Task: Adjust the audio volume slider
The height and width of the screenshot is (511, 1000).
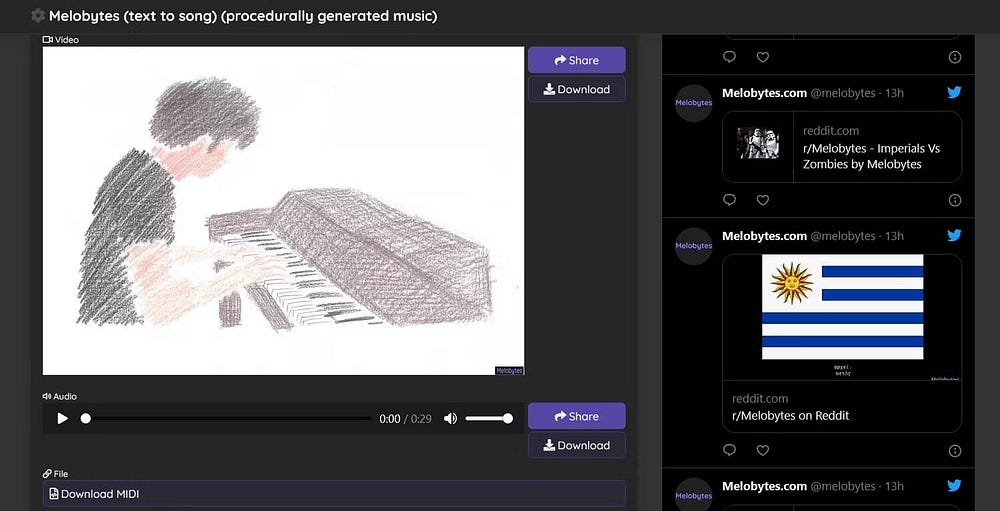Action: tap(489, 418)
